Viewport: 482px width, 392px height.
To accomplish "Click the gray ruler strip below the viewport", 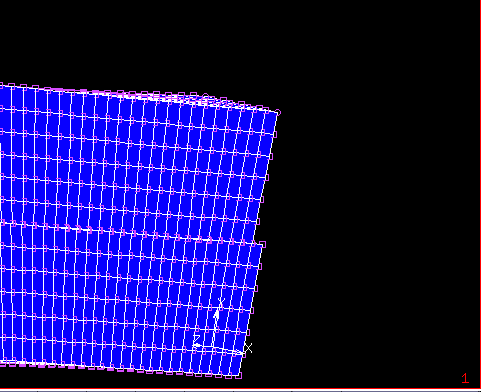I will coord(240,391).
